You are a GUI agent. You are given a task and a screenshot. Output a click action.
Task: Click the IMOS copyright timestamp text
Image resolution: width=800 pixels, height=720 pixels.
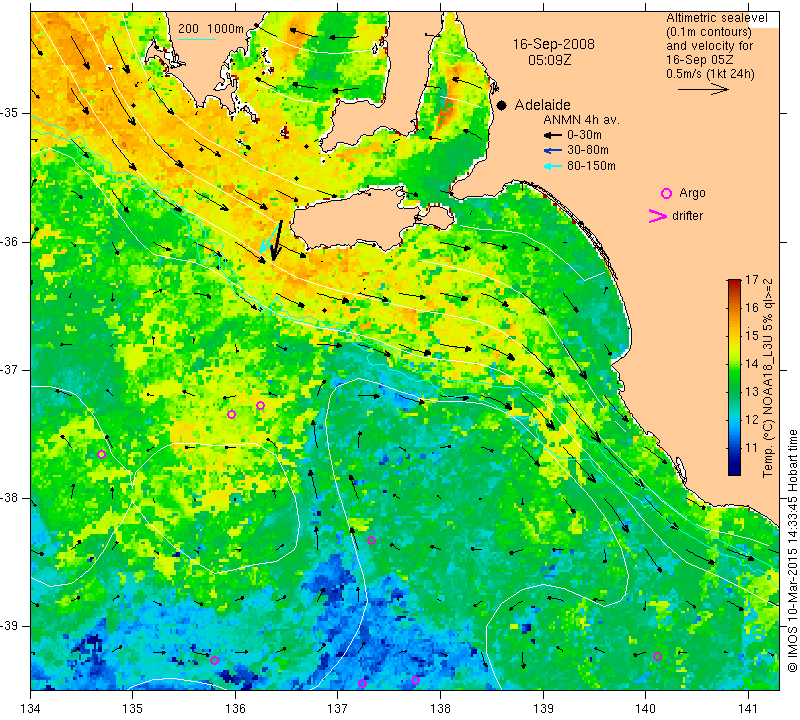tap(792, 550)
